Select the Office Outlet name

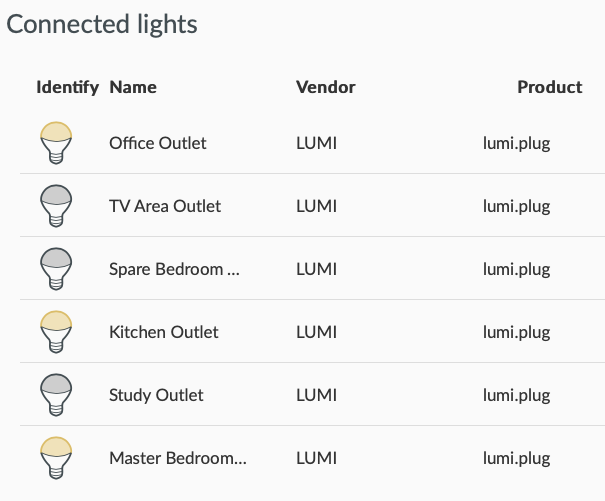click(x=158, y=143)
